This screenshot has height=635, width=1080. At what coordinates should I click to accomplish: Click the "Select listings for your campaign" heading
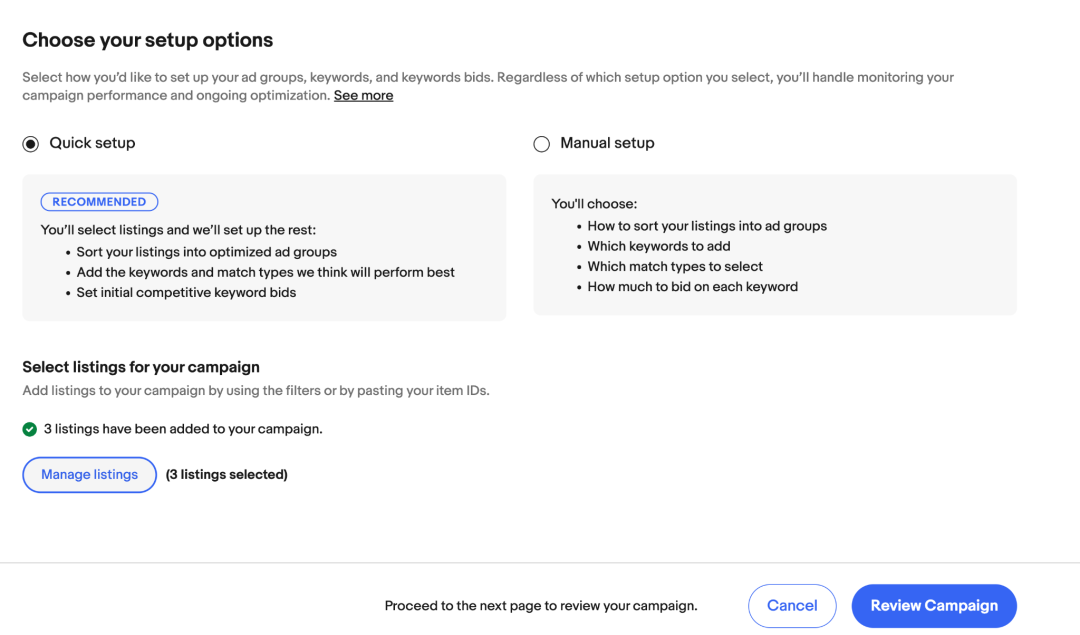click(x=141, y=367)
